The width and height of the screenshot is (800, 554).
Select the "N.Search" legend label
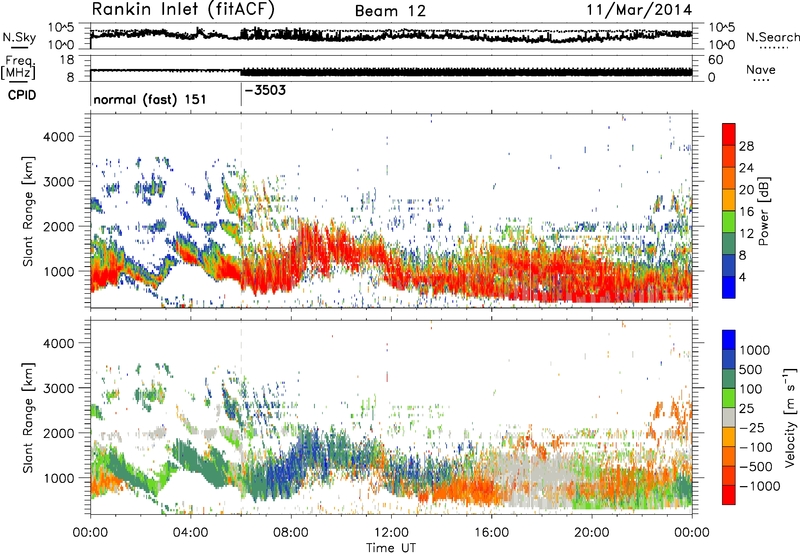(x=773, y=37)
